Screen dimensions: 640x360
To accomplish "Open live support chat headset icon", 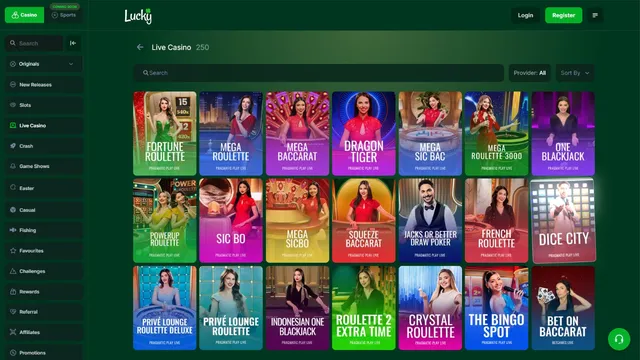I will pyautogui.click(x=619, y=339).
